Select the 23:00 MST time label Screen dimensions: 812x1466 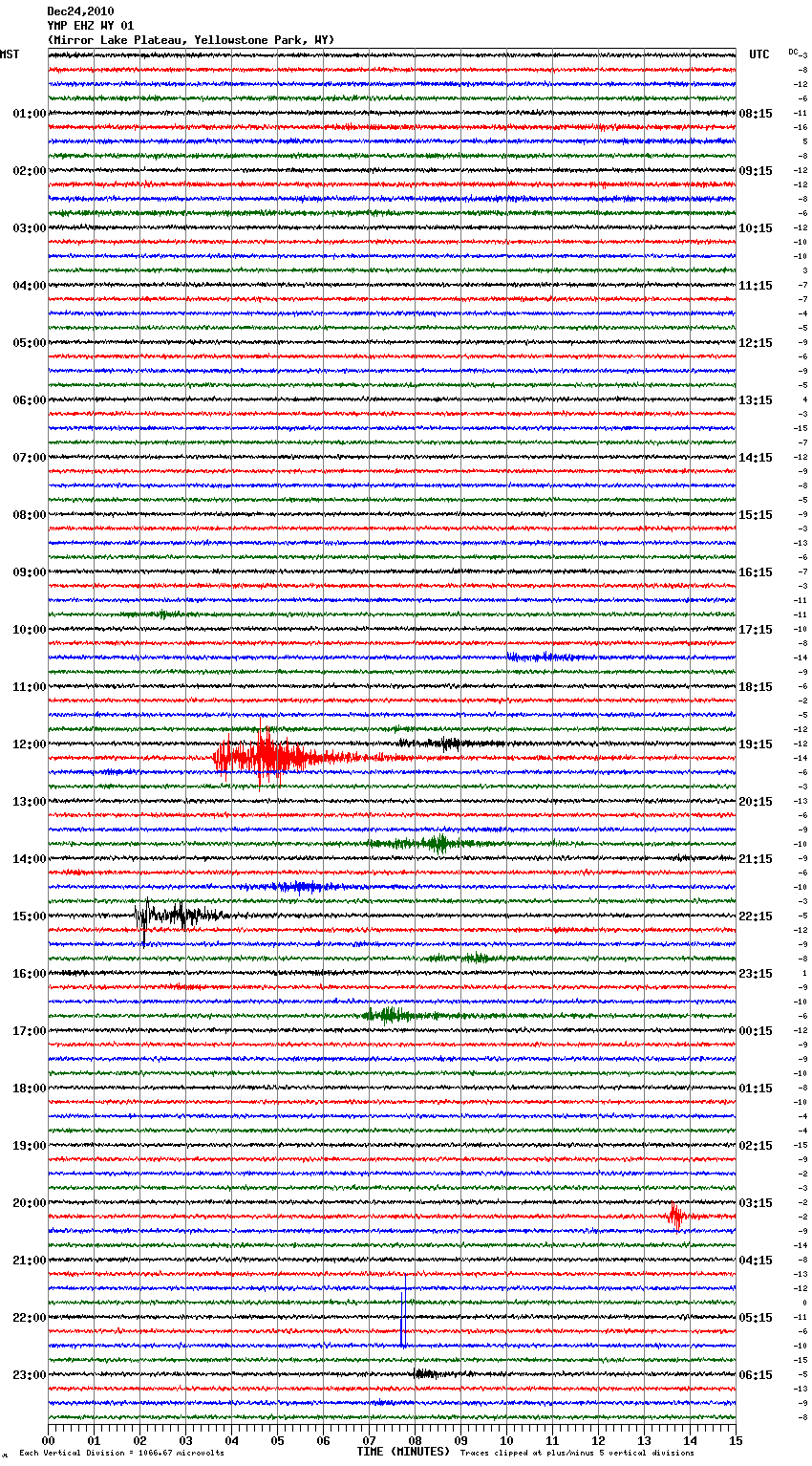(30, 1375)
